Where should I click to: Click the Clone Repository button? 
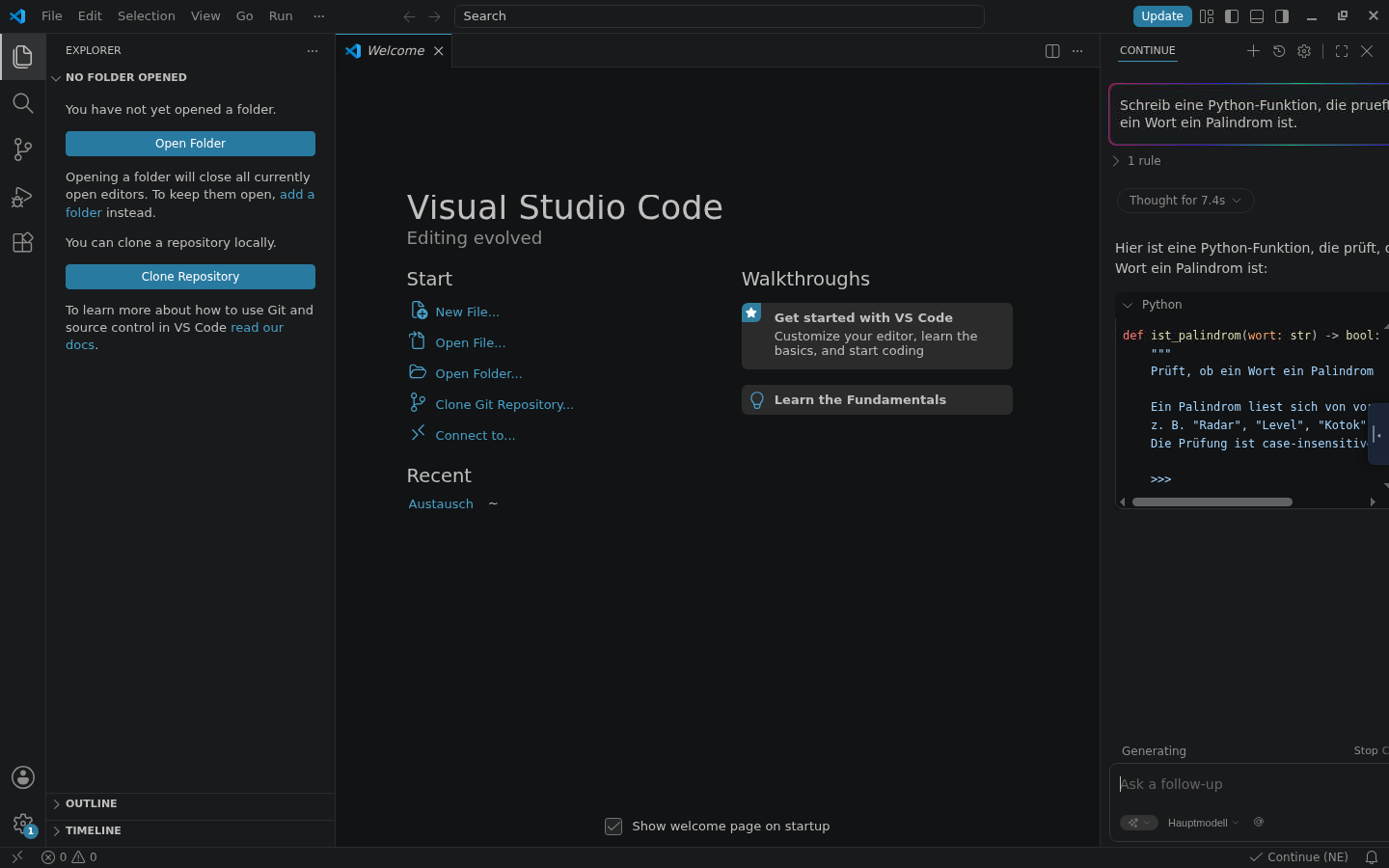(x=190, y=277)
